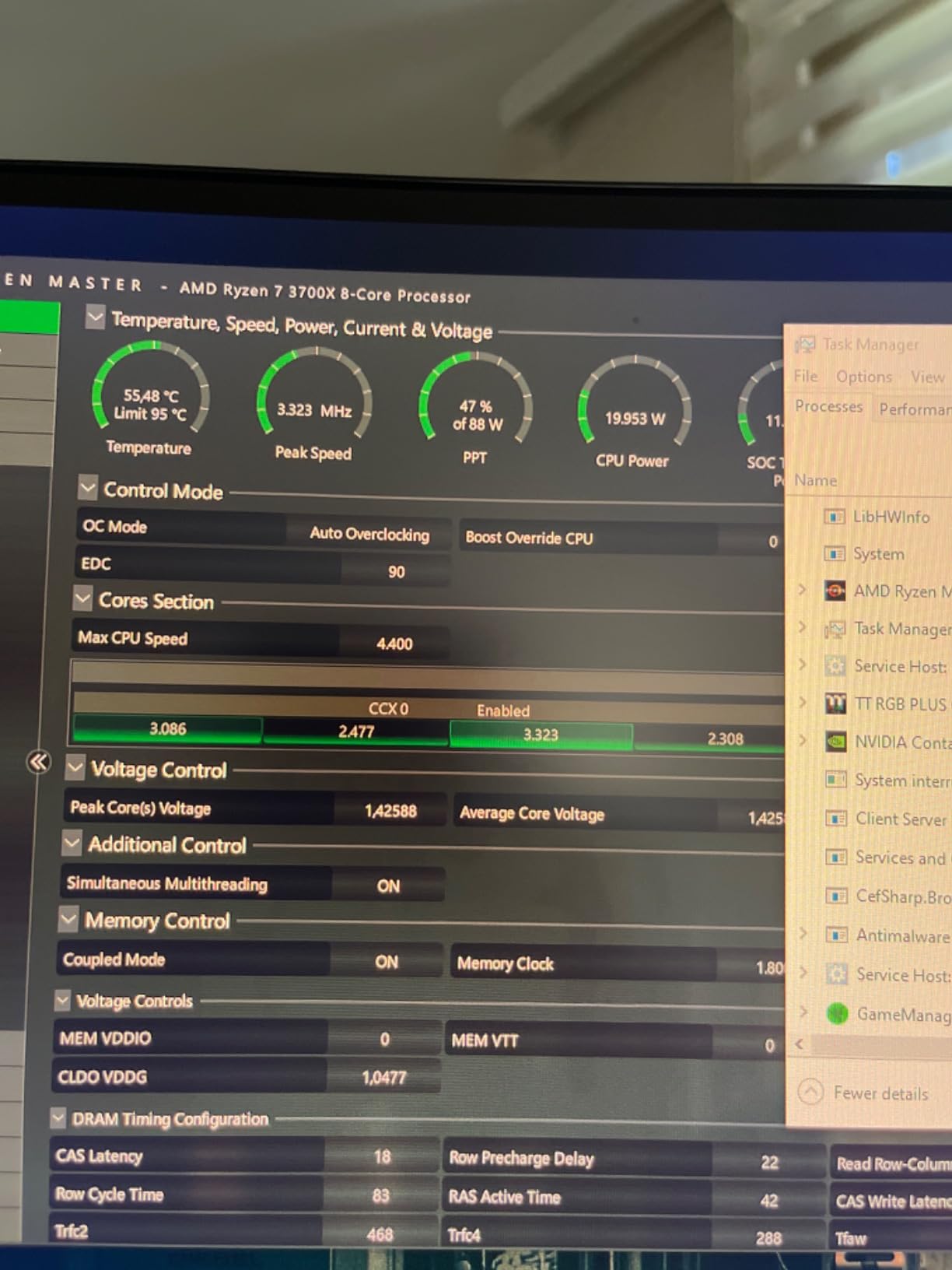Click the Fewer details up-arrow icon
The width and height of the screenshot is (952, 1270).
coord(810,1091)
